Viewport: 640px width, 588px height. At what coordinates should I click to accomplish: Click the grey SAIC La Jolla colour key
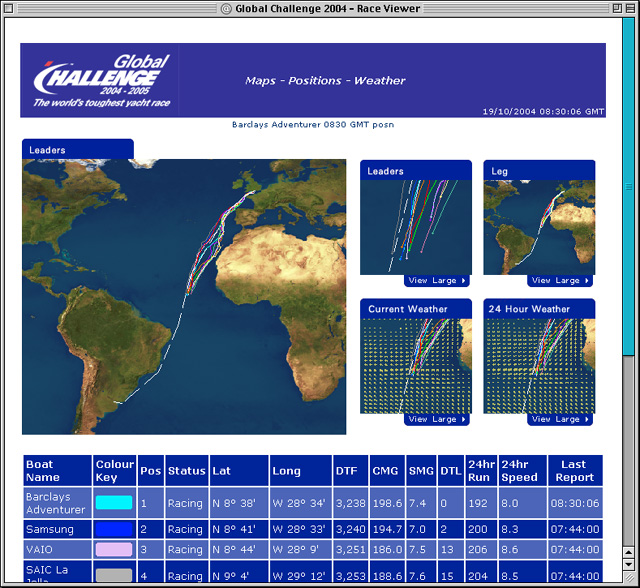point(114,575)
